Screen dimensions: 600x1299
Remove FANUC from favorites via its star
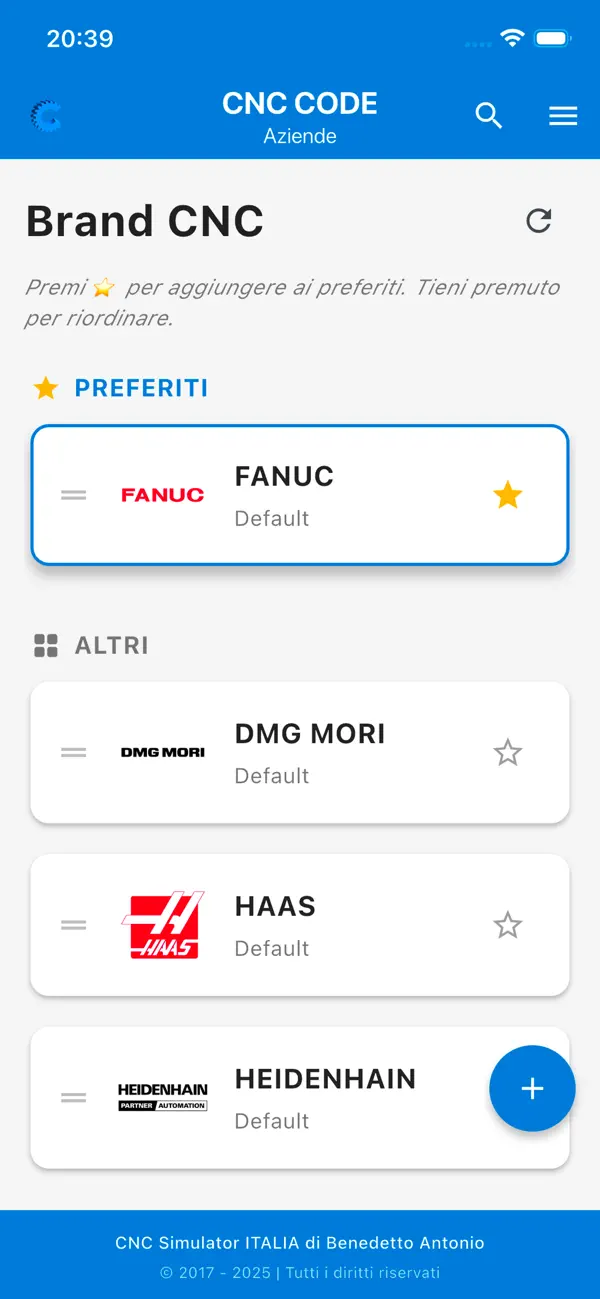tap(508, 494)
